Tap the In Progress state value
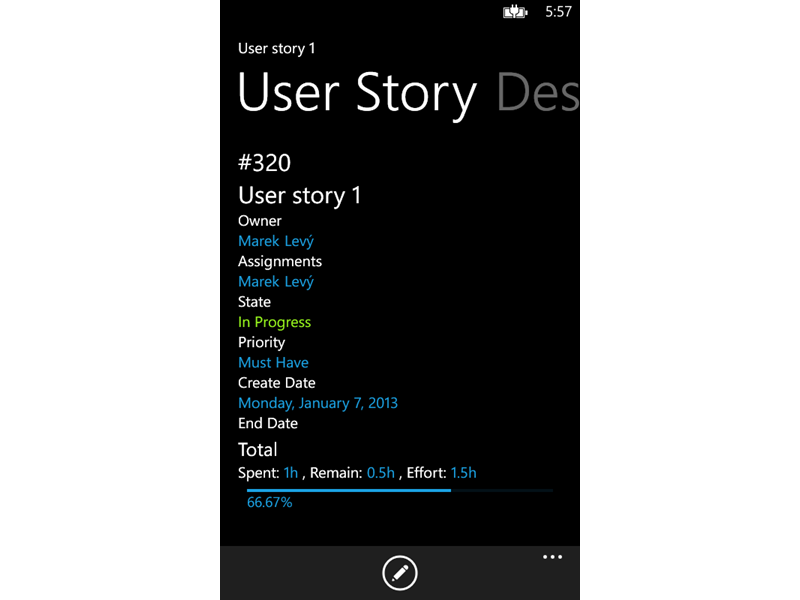800x600 pixels. coord(274,322)
